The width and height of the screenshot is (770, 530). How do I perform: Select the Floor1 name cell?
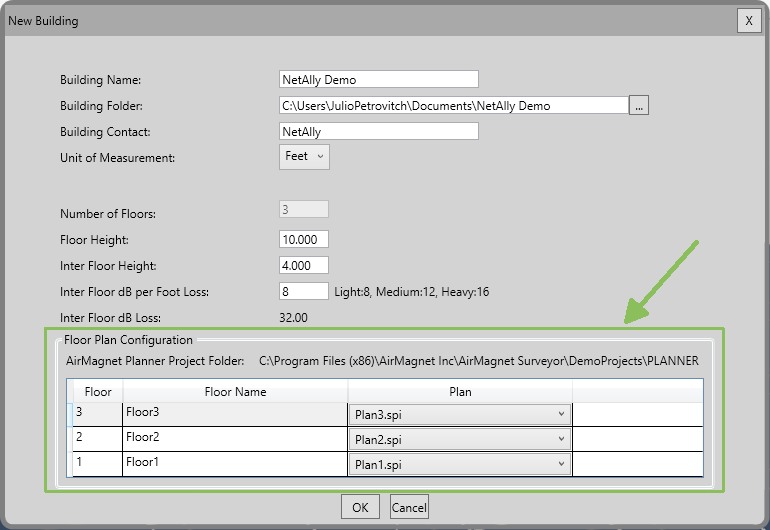(235, 464)
